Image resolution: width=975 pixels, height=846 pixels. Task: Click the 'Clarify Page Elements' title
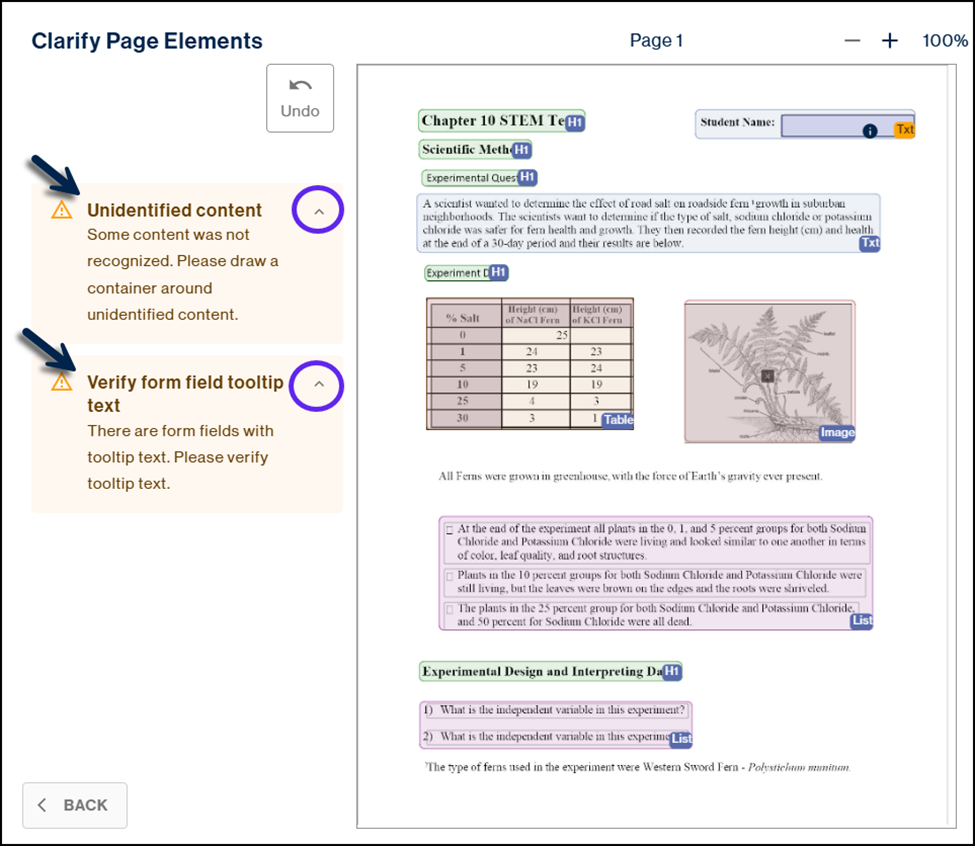pyautogui.click(x=147, y=41)
